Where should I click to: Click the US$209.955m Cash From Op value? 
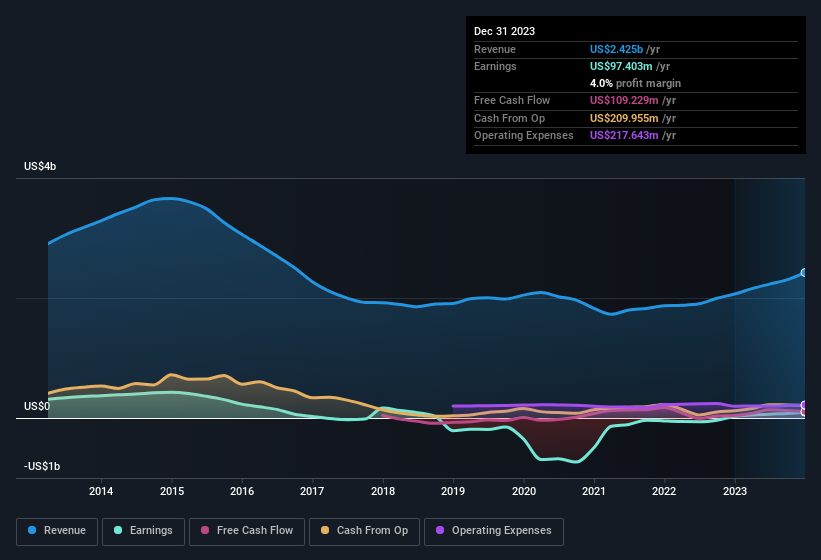pos(626,118)
